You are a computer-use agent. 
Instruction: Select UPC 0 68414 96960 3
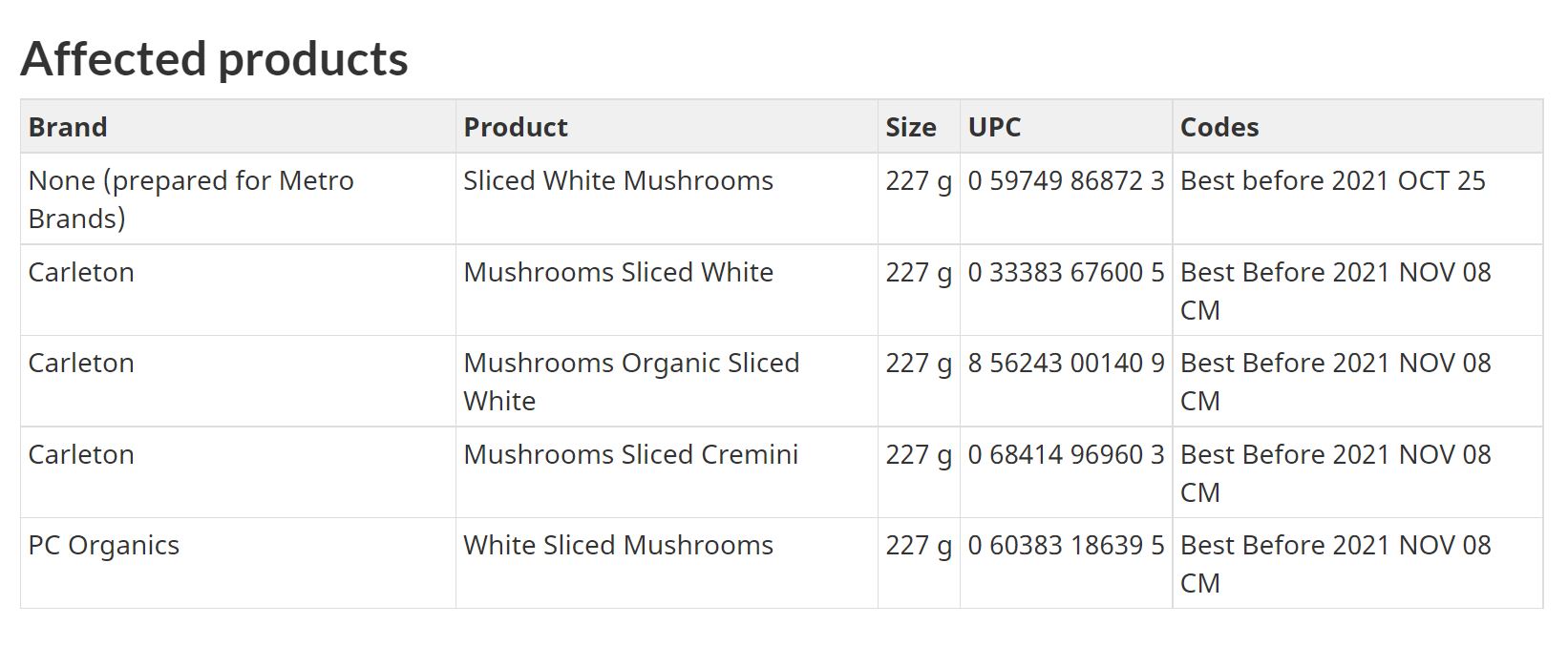coord(1066,455)
